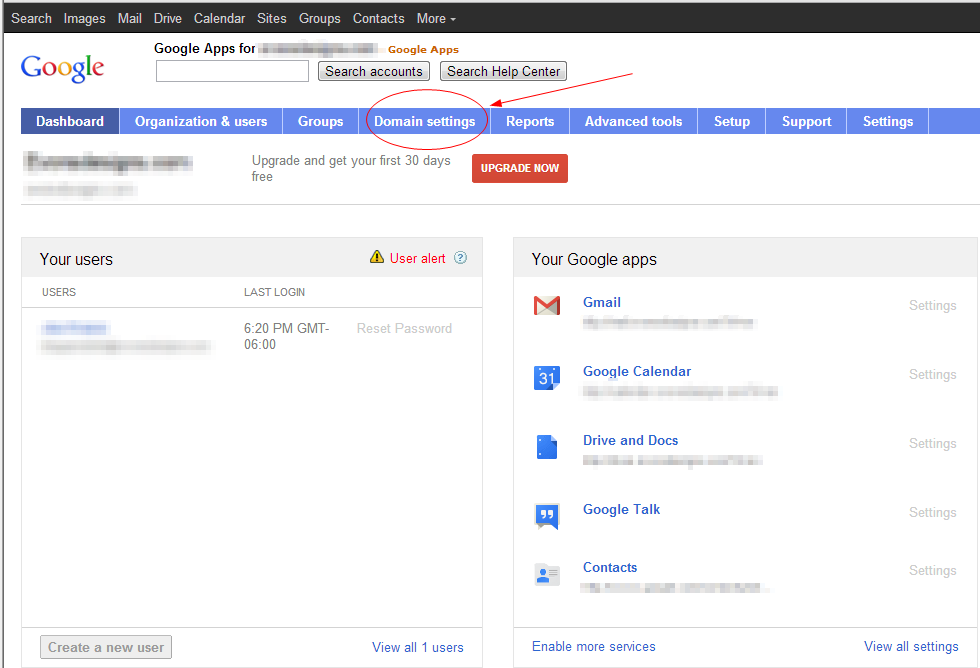The width and height of the screenshot is (980, 668).
Task: Click Enable more services link
Action: [x=594, y=647]
